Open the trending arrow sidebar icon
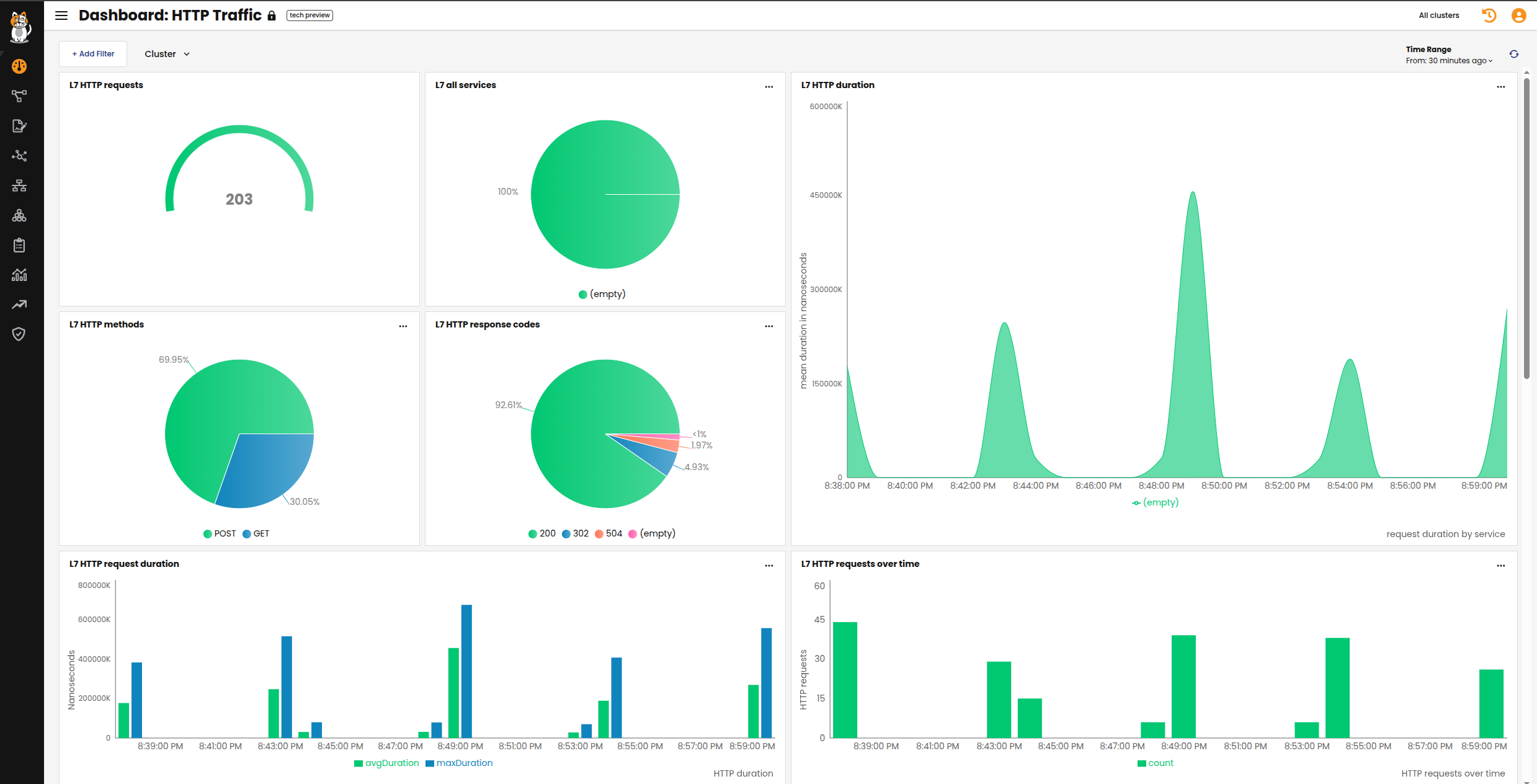The height and width of the screenshot is (784, 1537). coord(19,305)
